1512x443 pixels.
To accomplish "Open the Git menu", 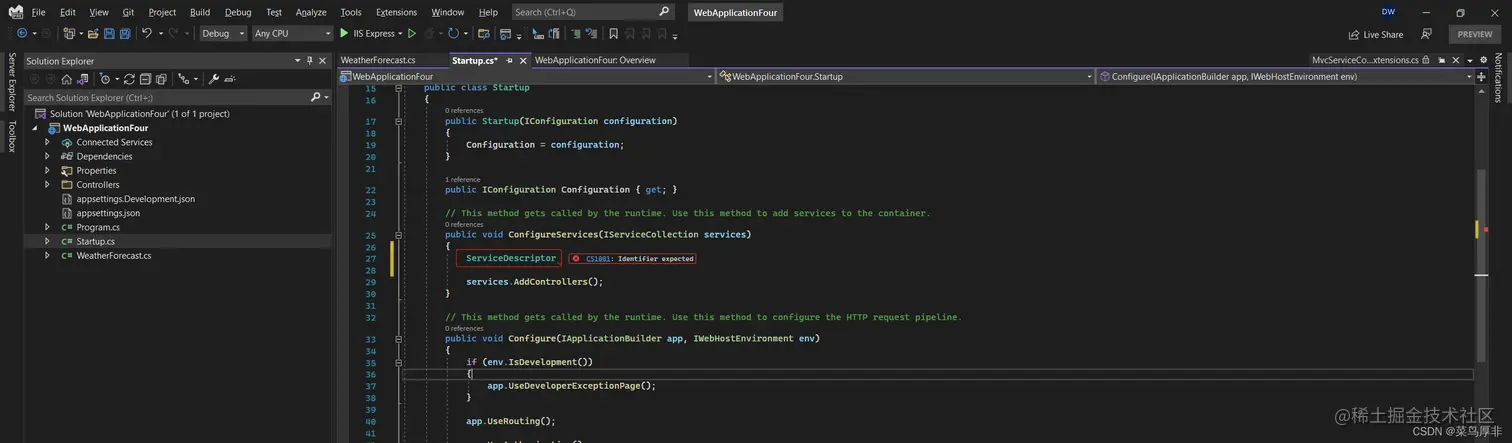I will coord(128,12).
